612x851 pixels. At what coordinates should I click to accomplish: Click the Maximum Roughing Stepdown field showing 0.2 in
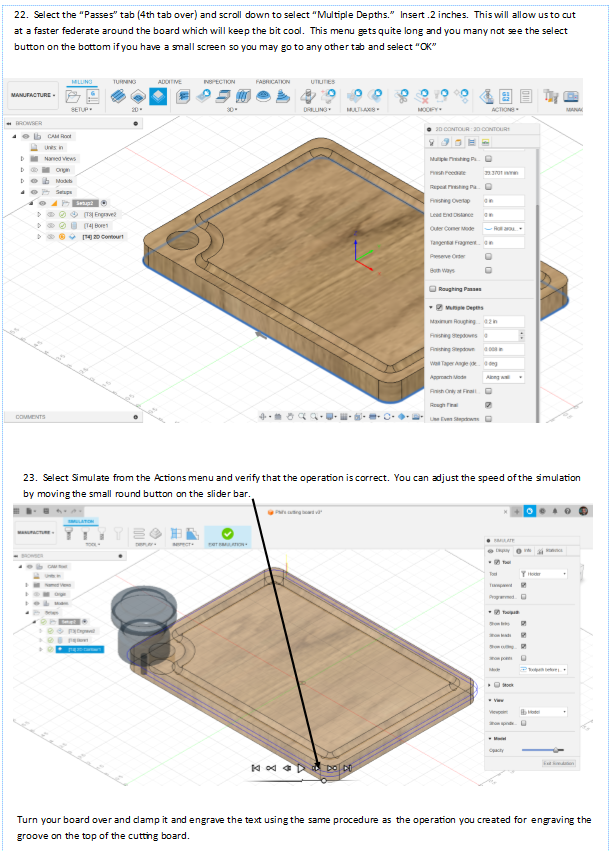tap(503, 321)
